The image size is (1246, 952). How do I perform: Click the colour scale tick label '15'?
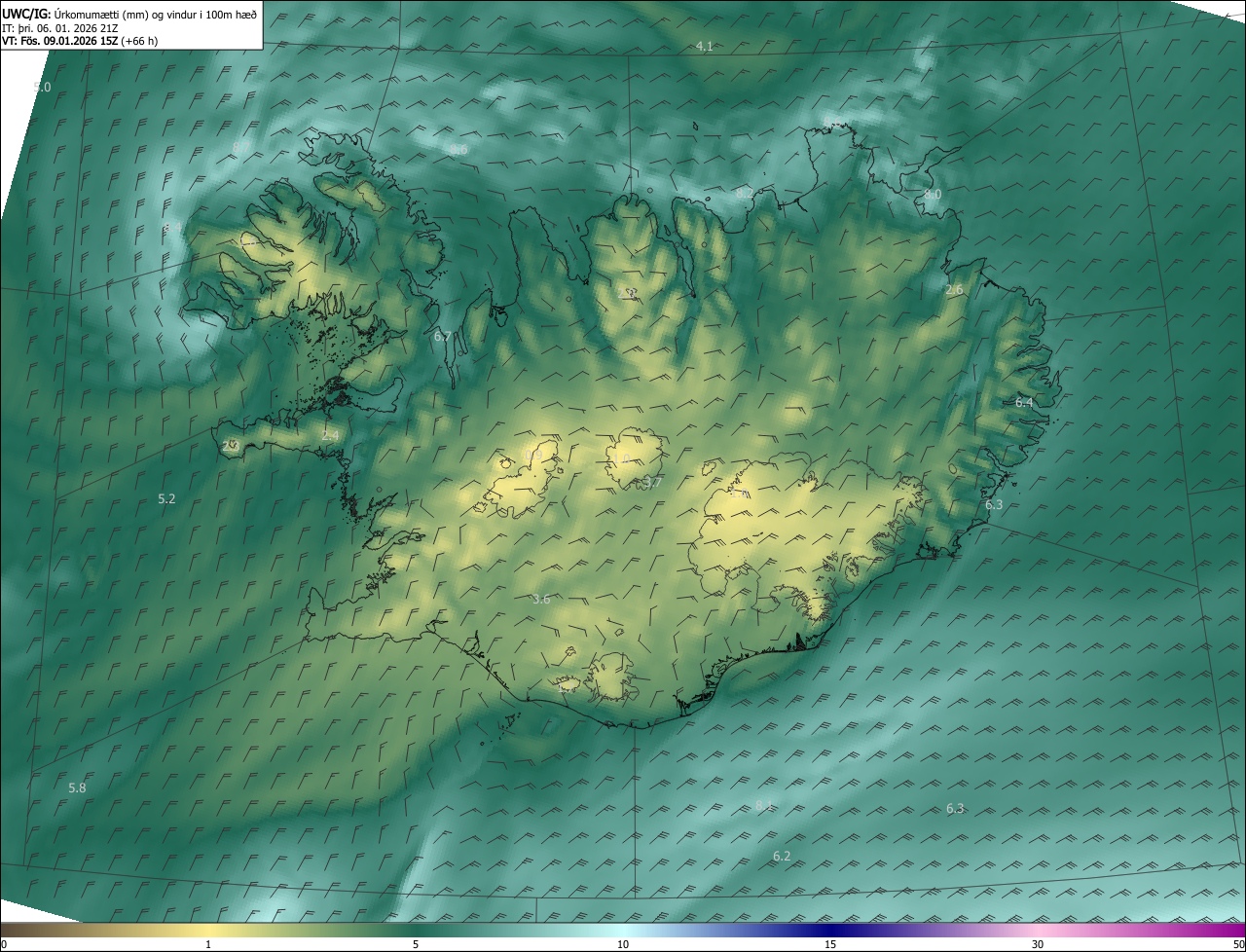pos(830,944)
